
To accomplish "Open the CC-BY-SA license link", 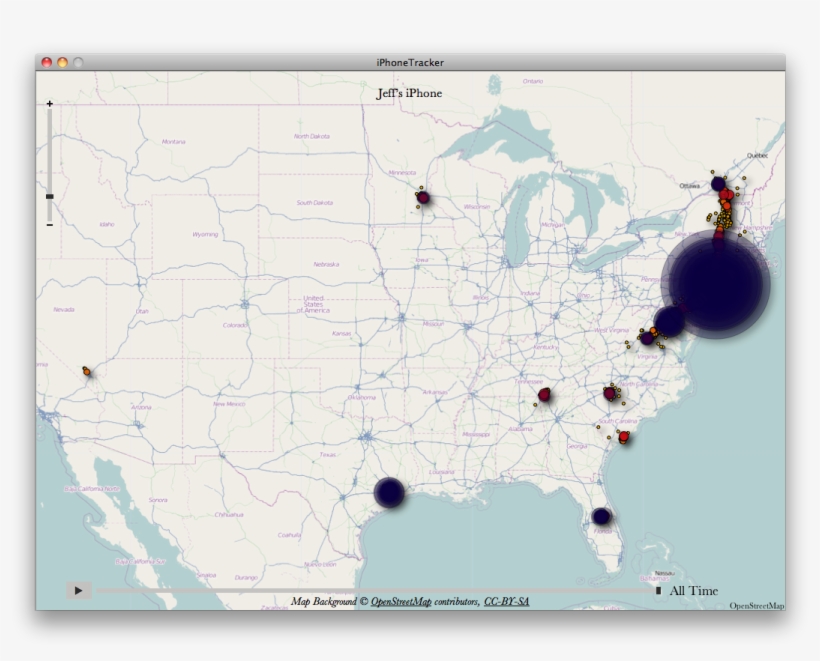I will [x=507, y=602].
